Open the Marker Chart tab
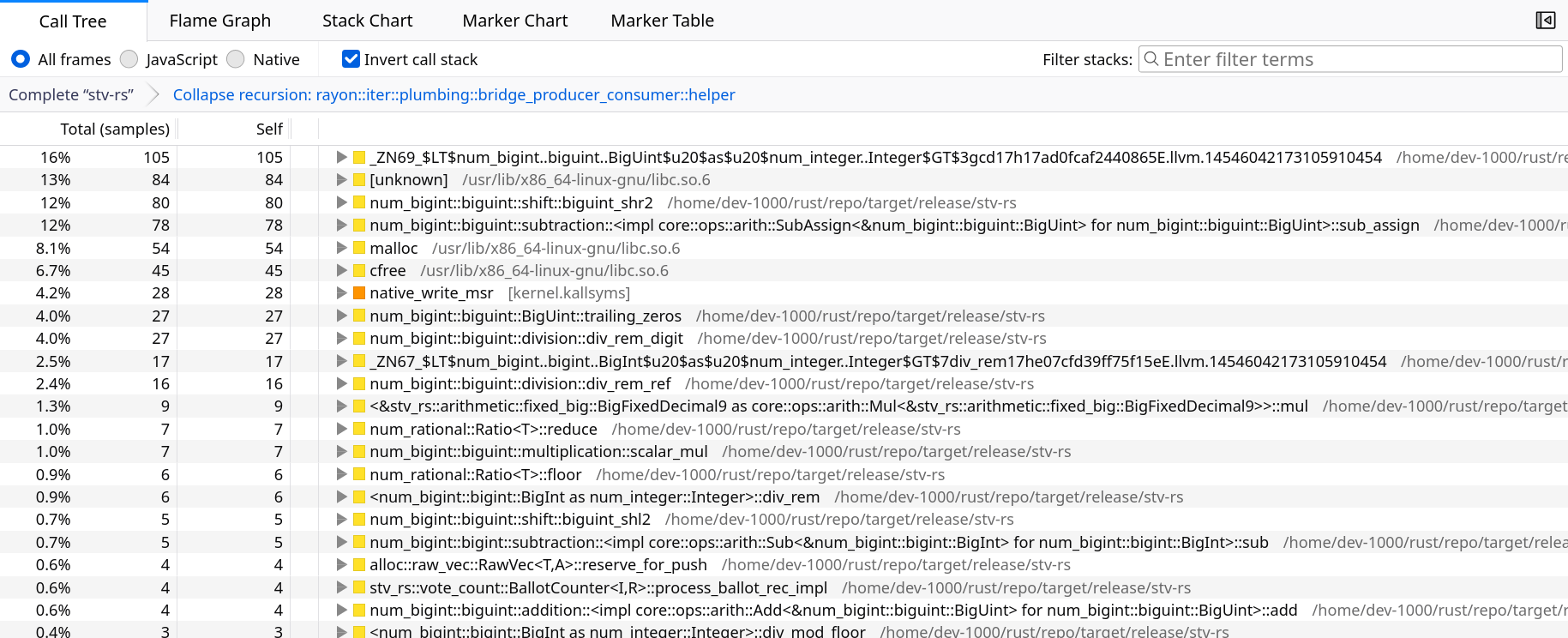Viewport: 1568px width, 638px height. tap(514, 21)
